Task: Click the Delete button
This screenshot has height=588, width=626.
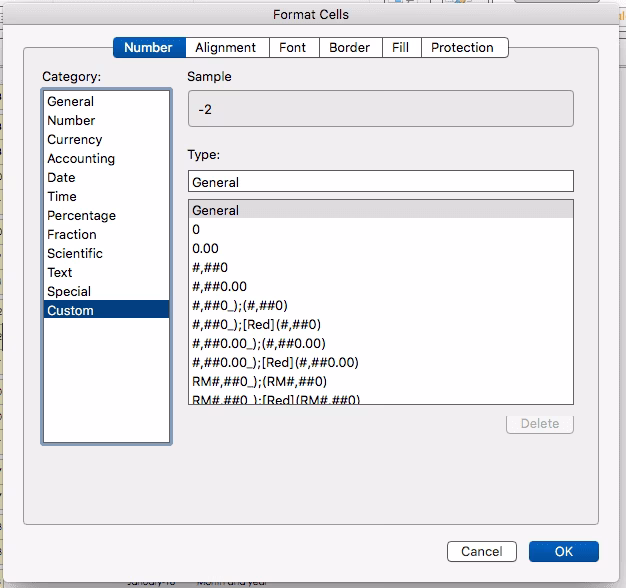Action: [x=540, y=424]
